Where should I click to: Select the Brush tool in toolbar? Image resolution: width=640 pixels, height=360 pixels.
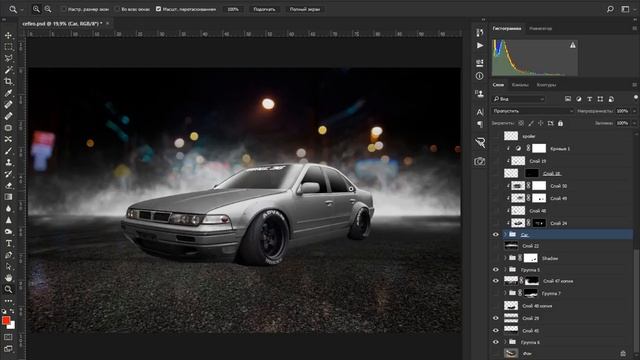[x=8, y=151]
